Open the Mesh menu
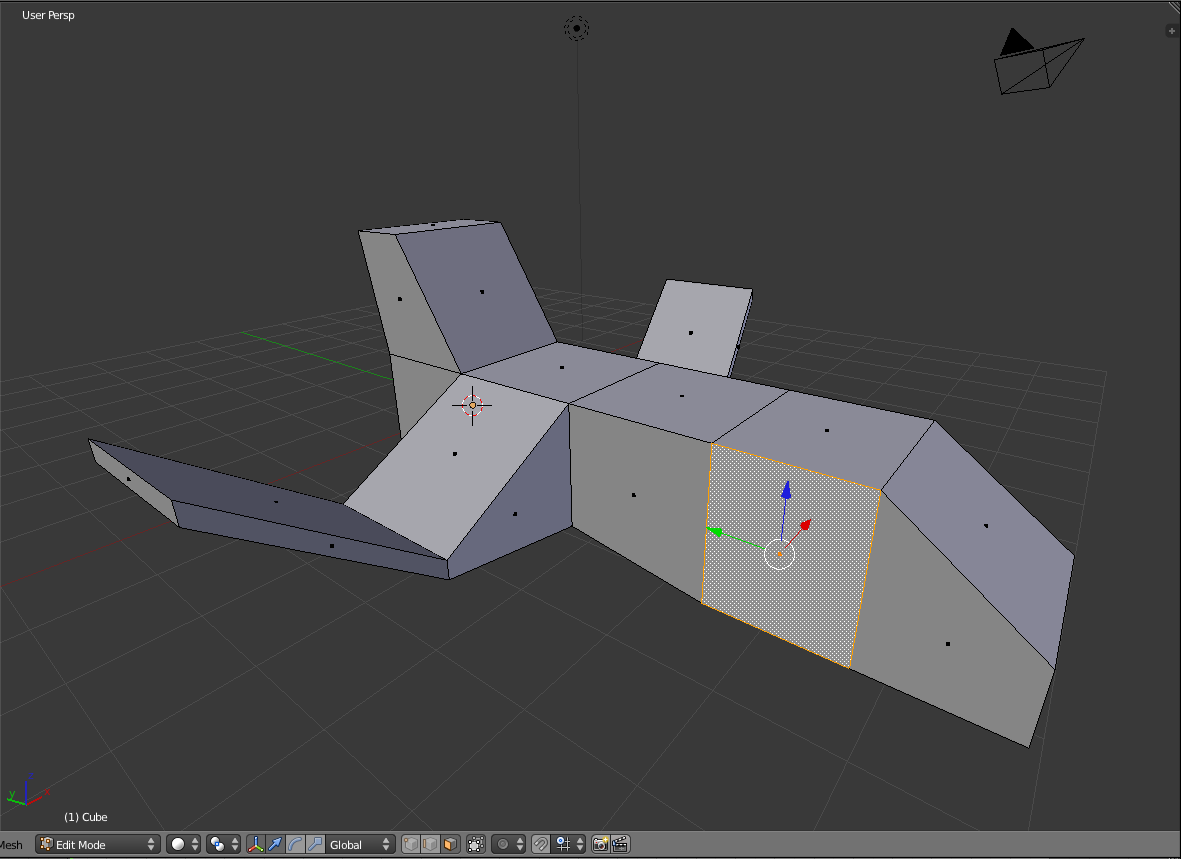Screen dimensions: 1181x859 10,844
